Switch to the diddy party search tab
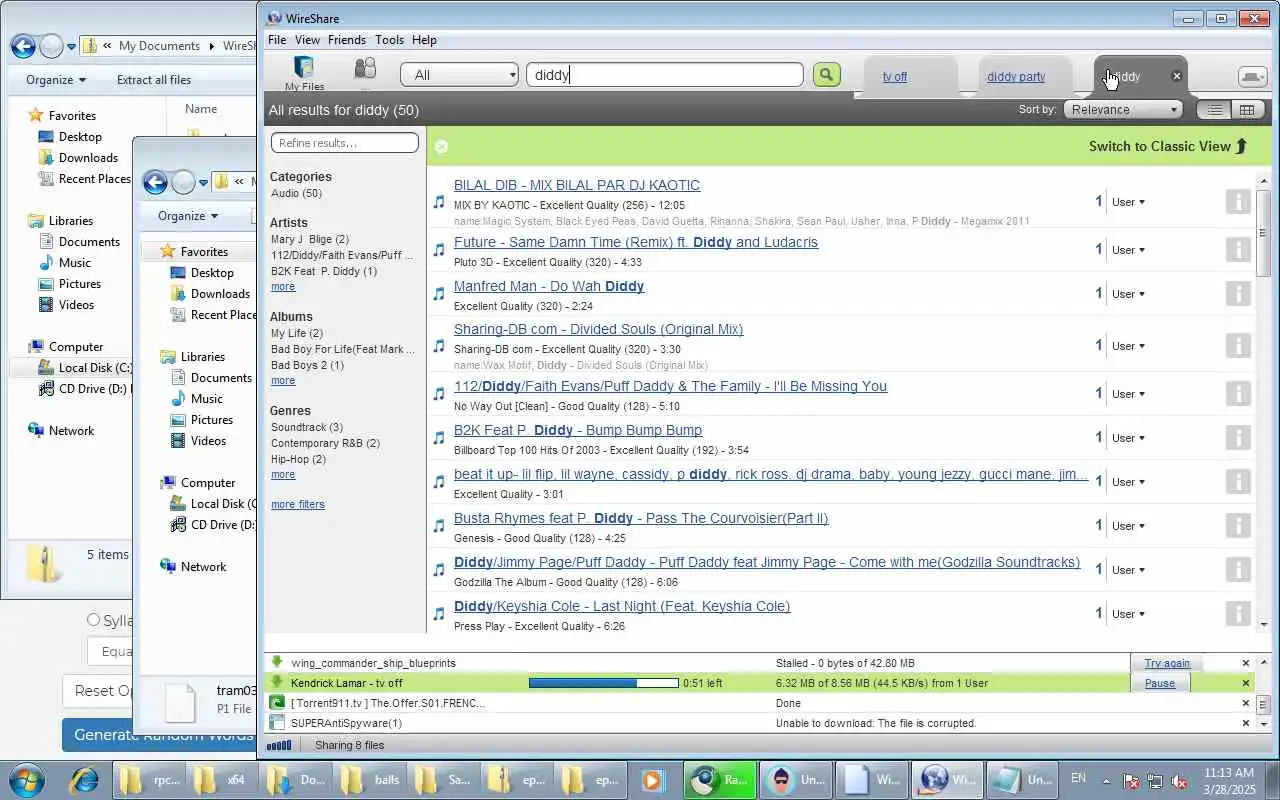1280x800 pixels. (1016, 77)
